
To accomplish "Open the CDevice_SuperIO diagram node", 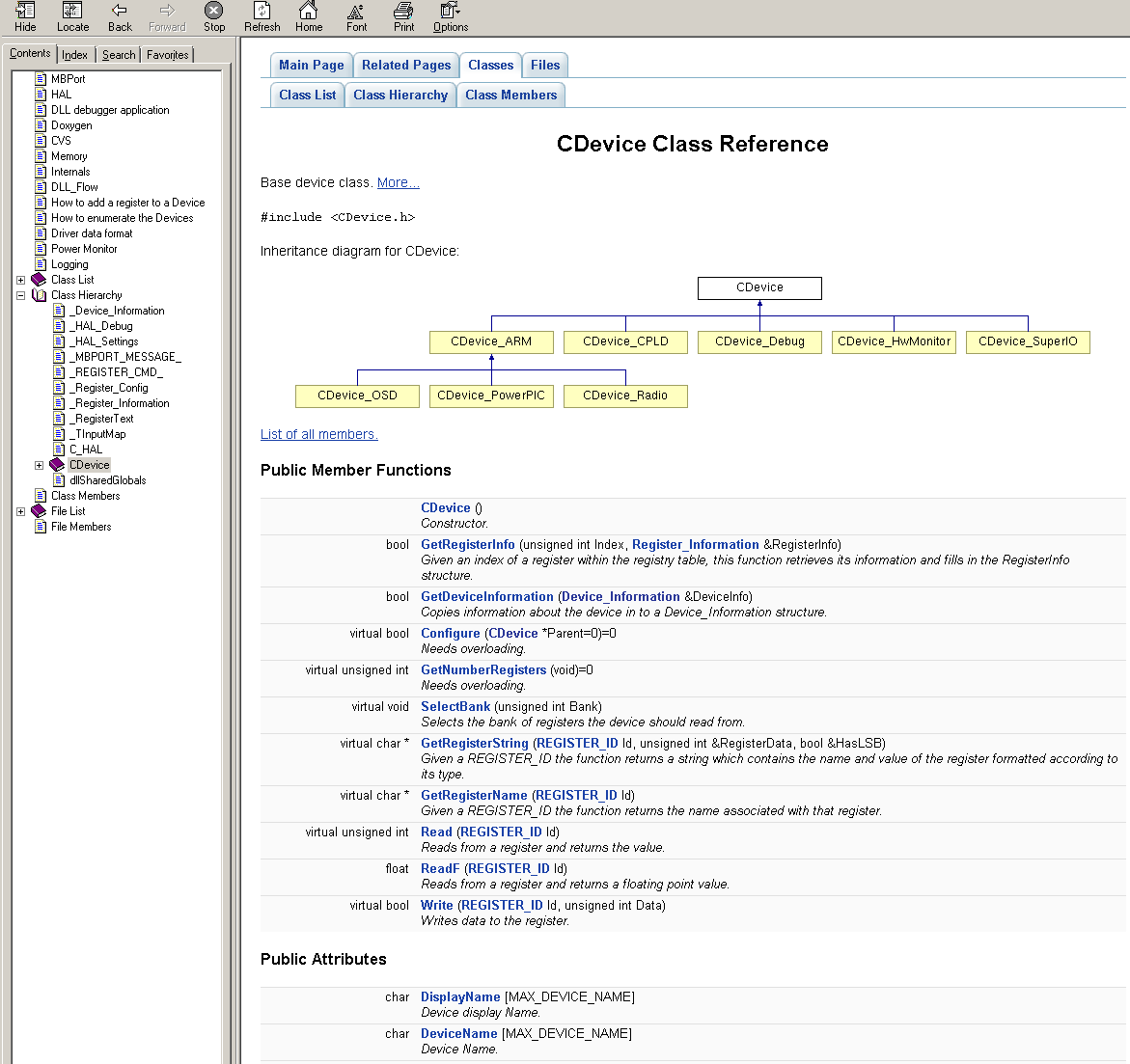I will [1028, 341].
